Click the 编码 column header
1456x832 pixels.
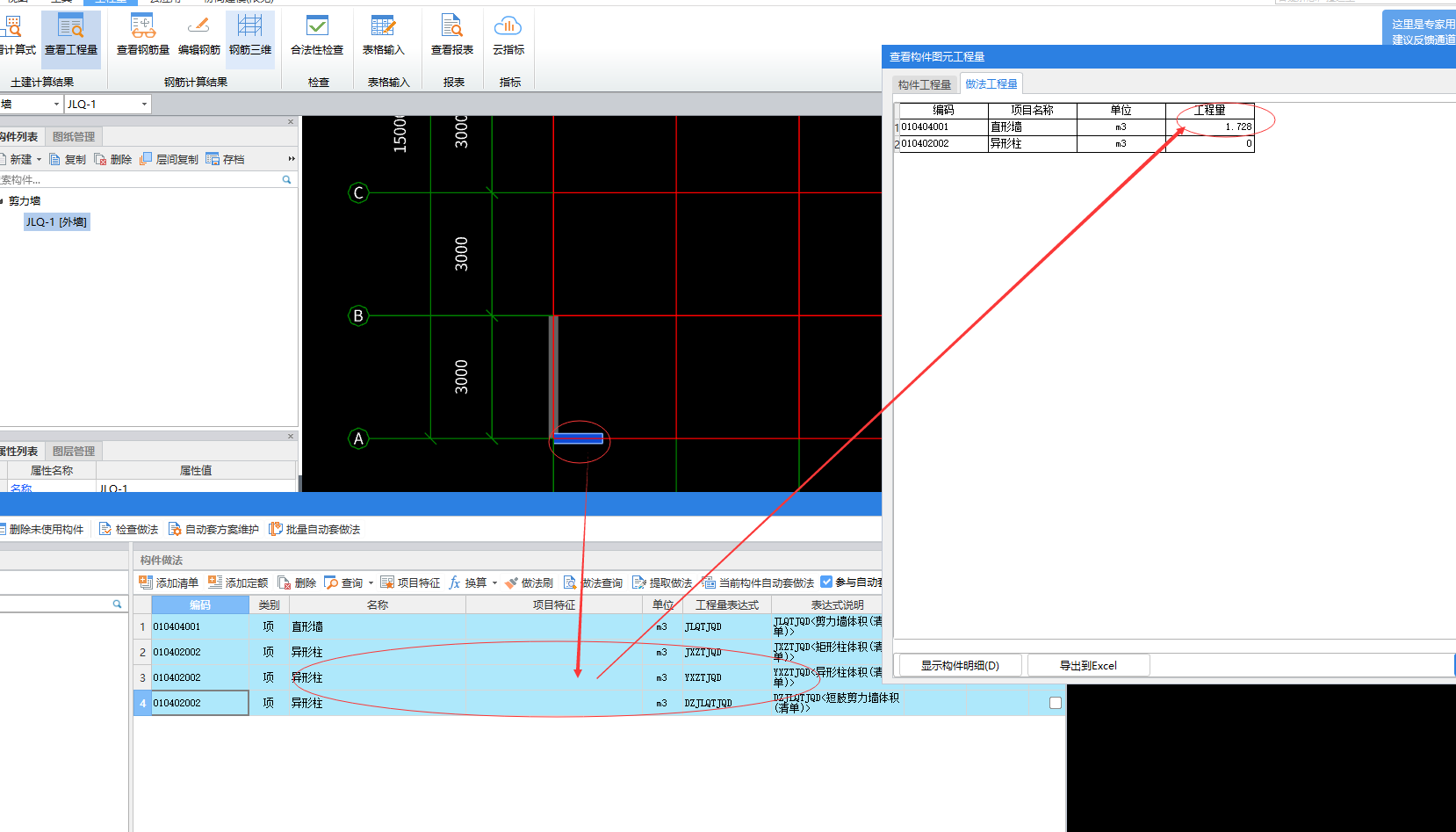[x=200, y=604]
